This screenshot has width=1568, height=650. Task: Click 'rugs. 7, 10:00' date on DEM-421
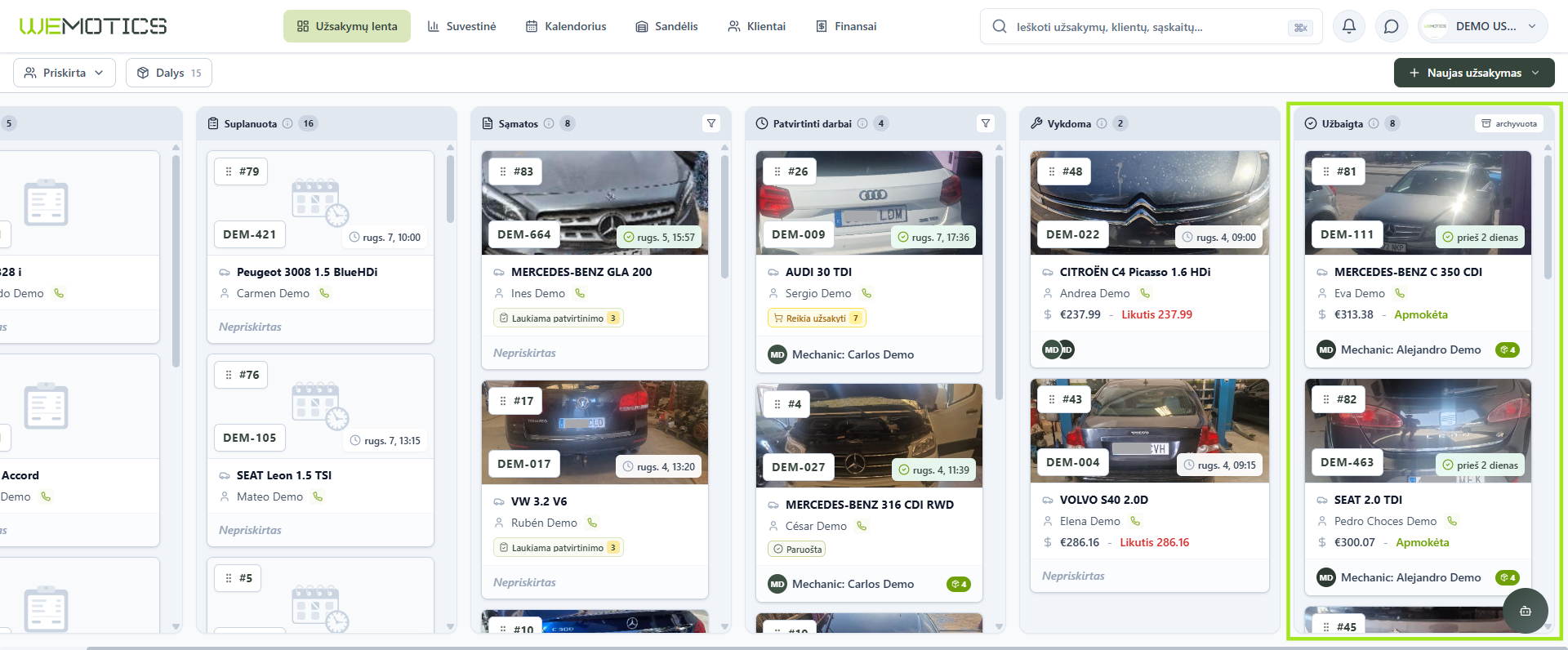385,238
